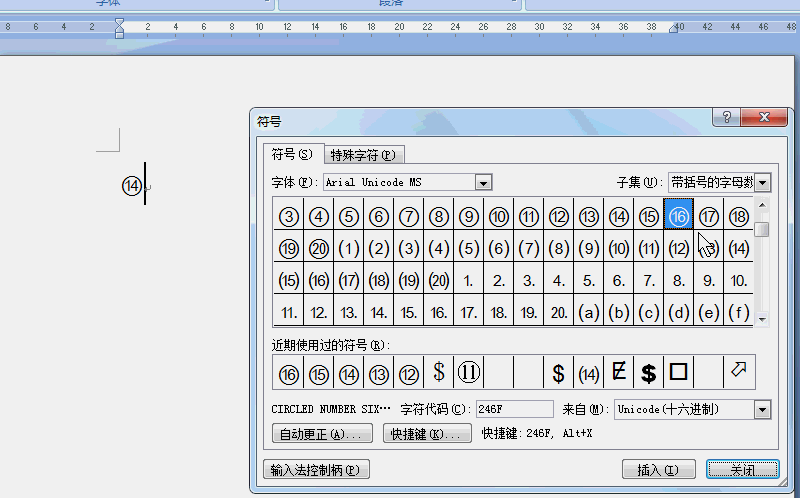Screen dimensions: 800x498
Task: Select parenthesized (20) symbol
Action: click(439, 281)
